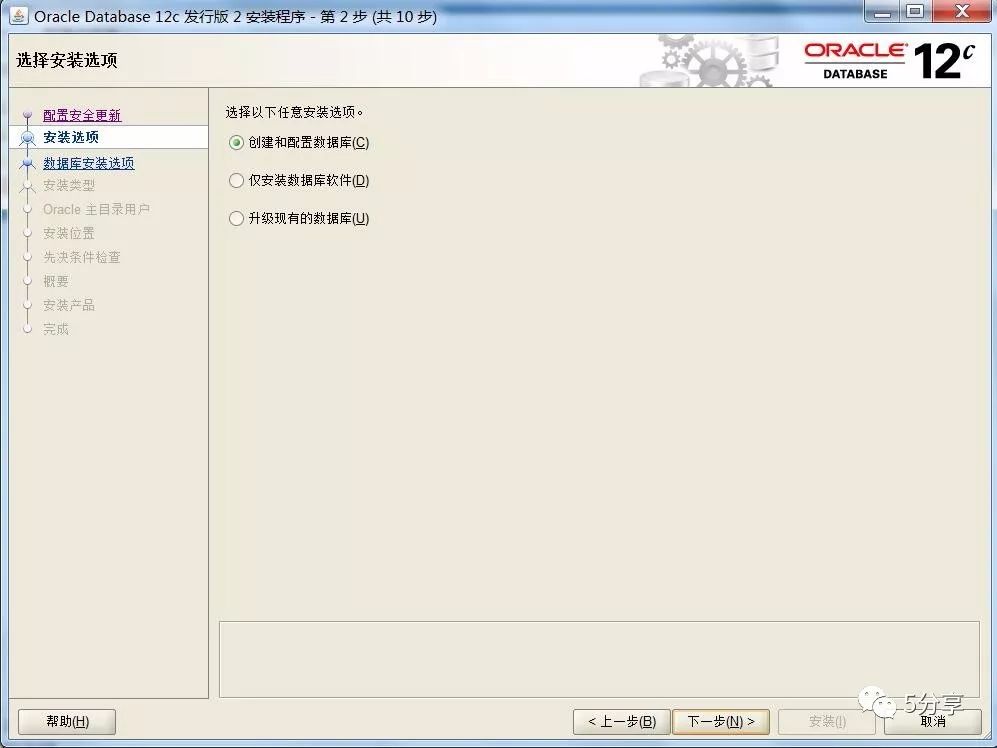Click the Oracle 主目录用户 step label
997x748 pixels.
click(x=96, y=209)
